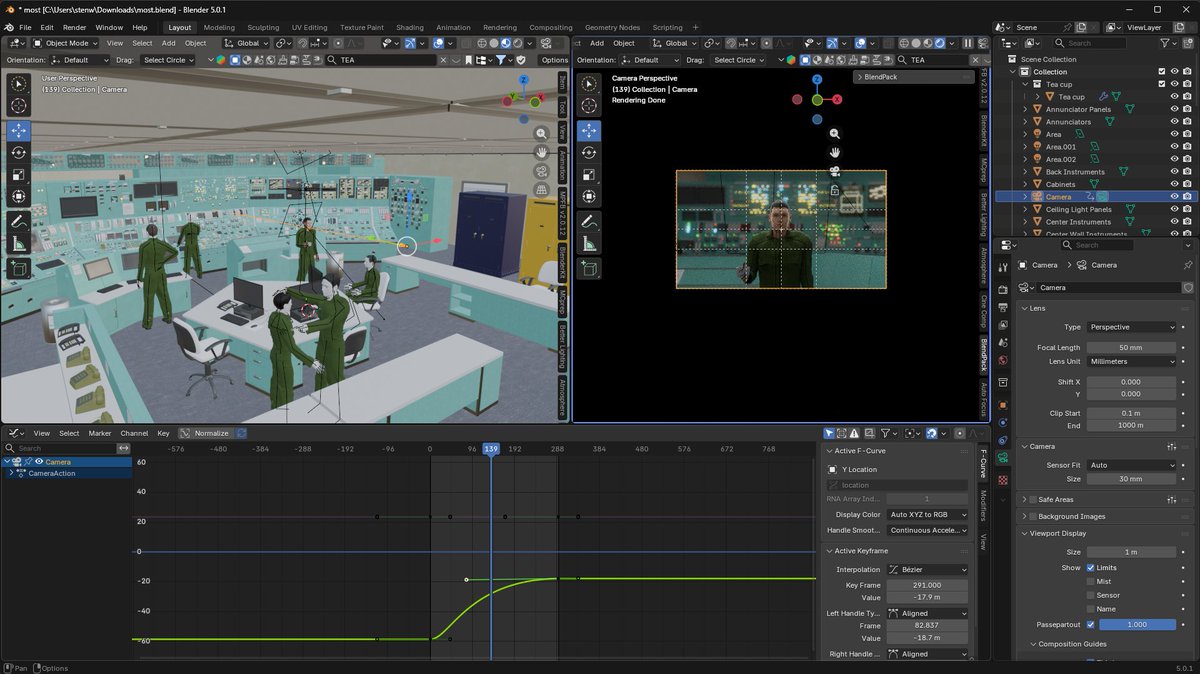Uncheck the Tea cup collection checkbox

(1162, 84)
